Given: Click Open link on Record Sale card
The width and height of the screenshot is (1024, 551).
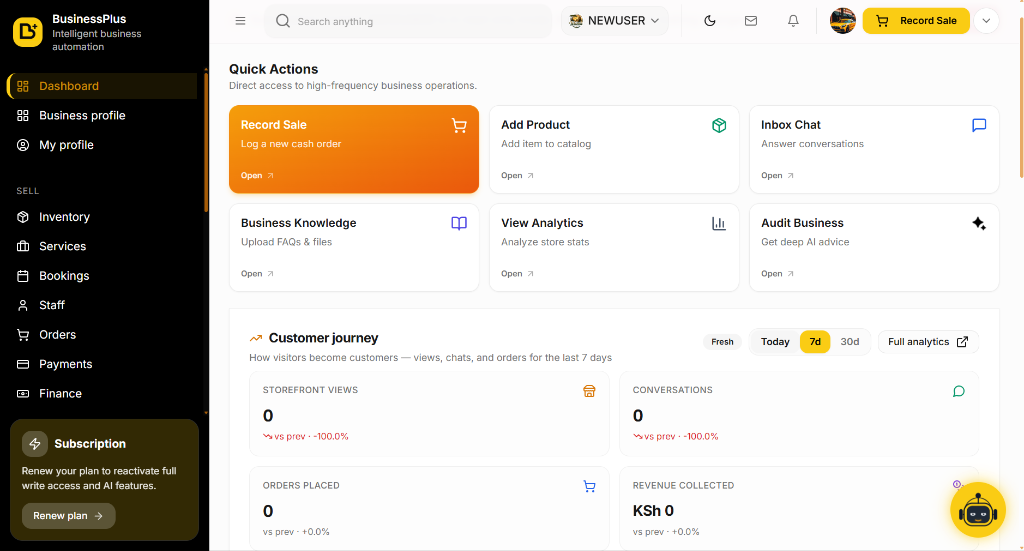Looking at the screenshot, I should 257,176.
